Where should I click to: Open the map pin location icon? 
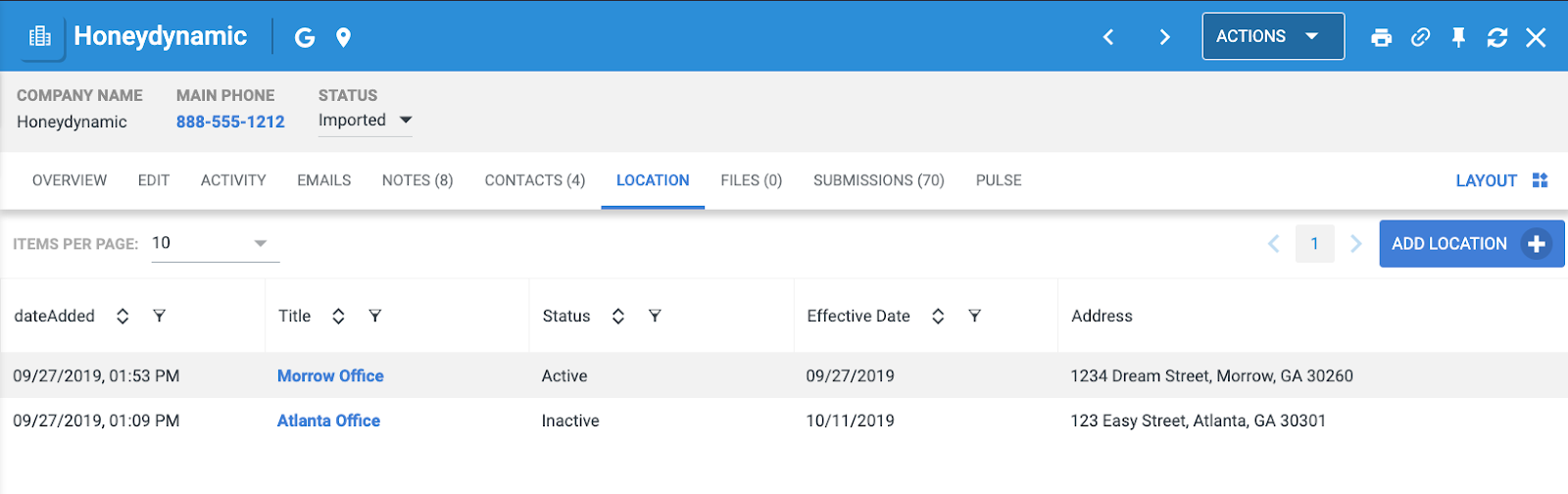click(x=343, y=37)
